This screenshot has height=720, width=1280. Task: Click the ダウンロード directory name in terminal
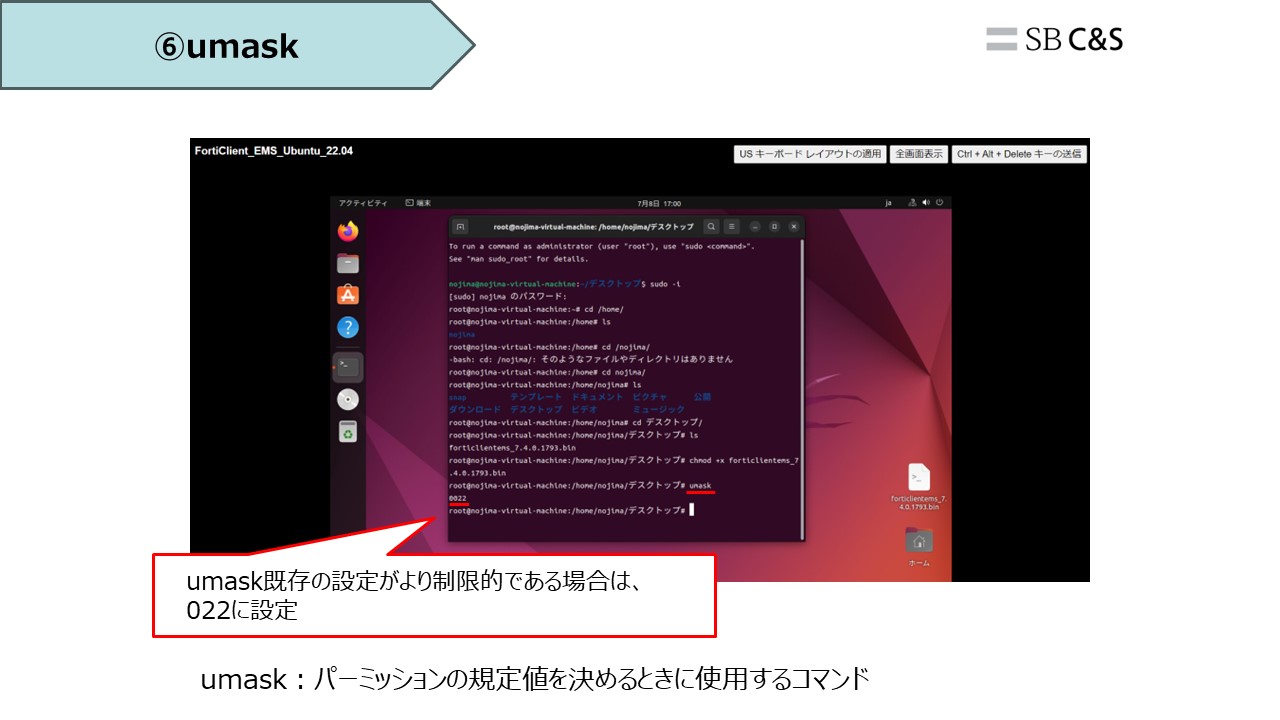tap(475, 410)
